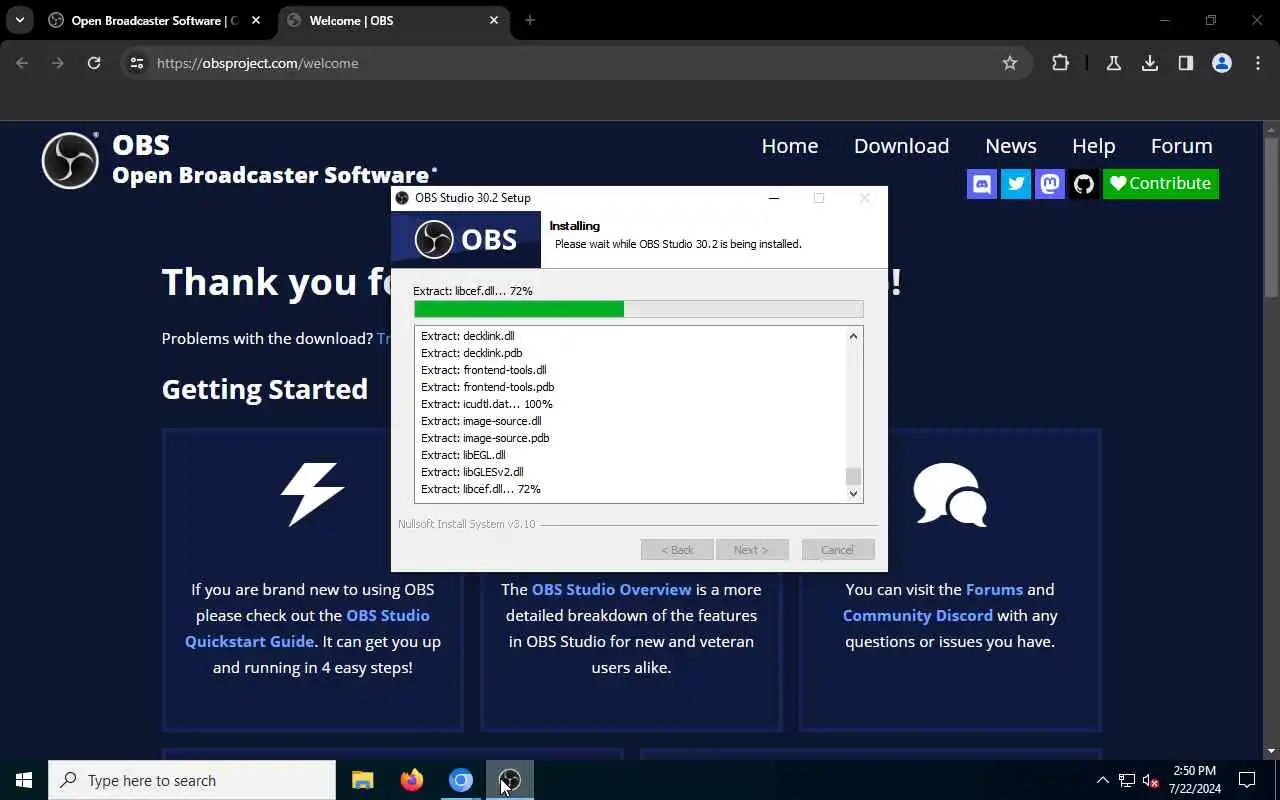
Task: Show hidden tray icons chevron
Action: (1103, 780)
